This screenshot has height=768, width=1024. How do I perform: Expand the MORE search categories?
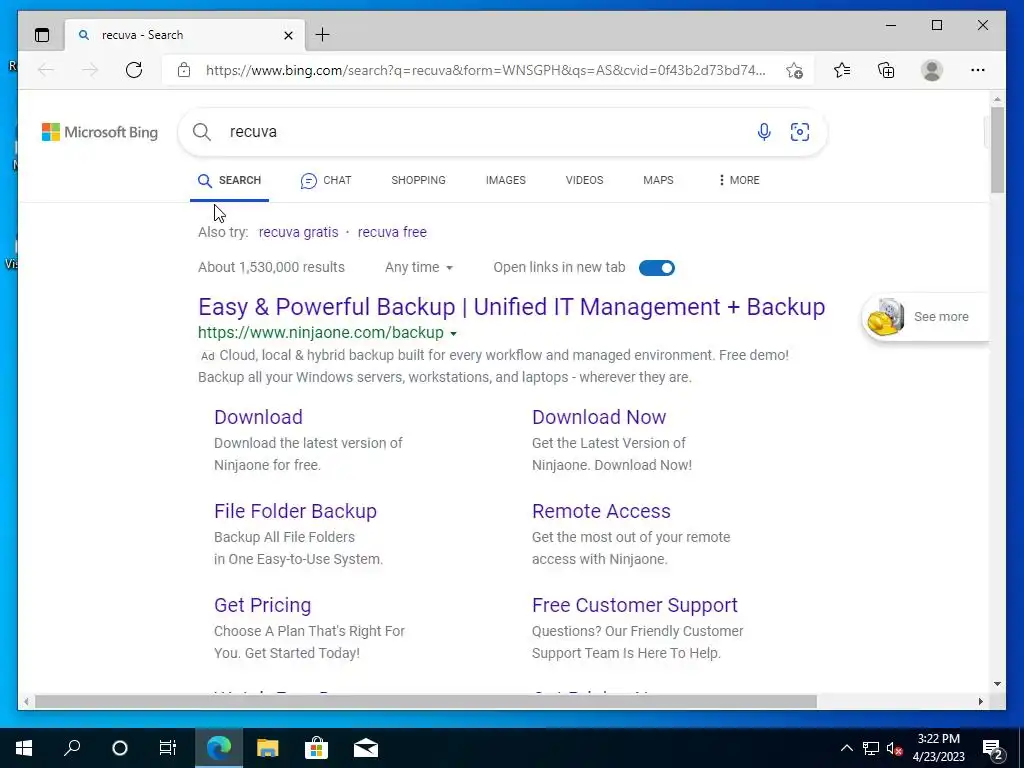(x=739, y=180)
